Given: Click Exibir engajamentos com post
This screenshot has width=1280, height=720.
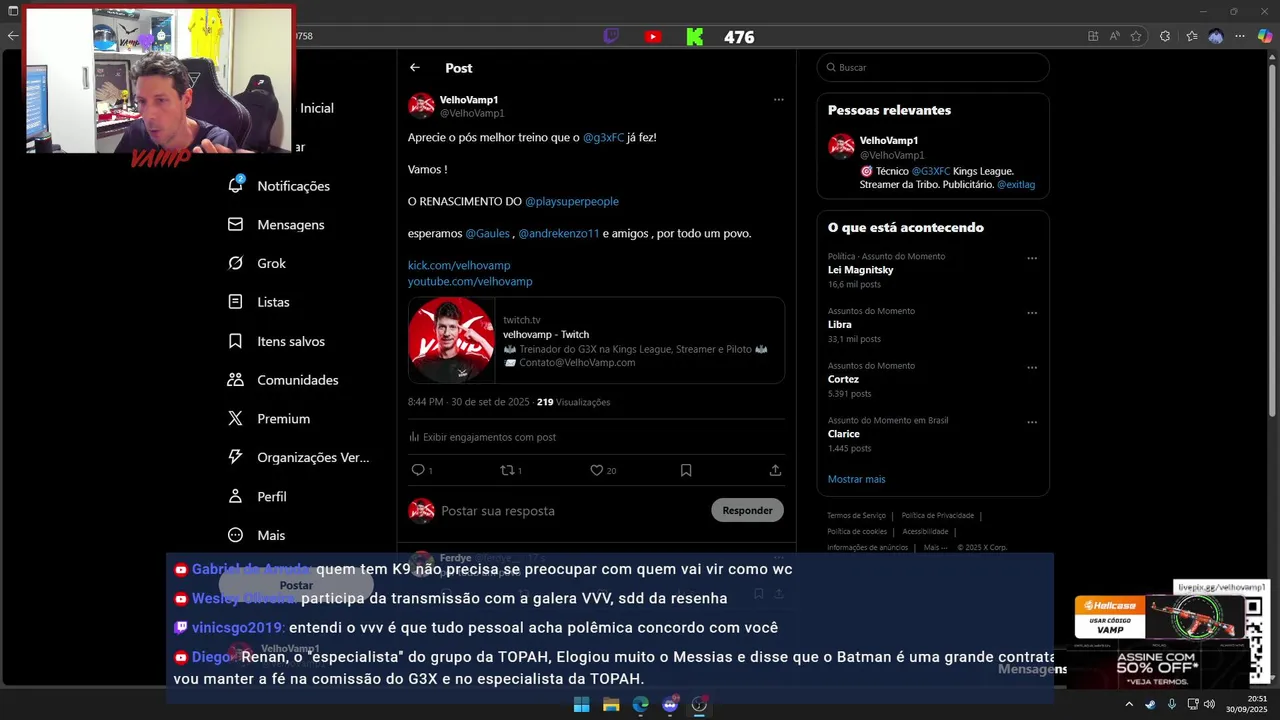Looking at the screenshot, I should 482,437.
